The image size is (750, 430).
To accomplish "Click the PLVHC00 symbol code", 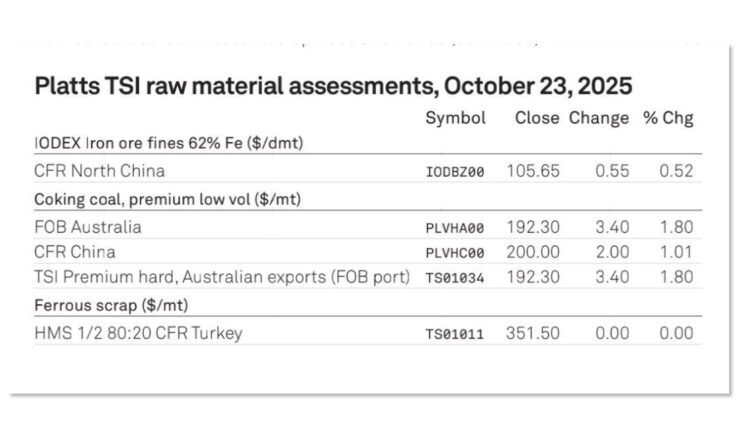I will pos(455,253).
